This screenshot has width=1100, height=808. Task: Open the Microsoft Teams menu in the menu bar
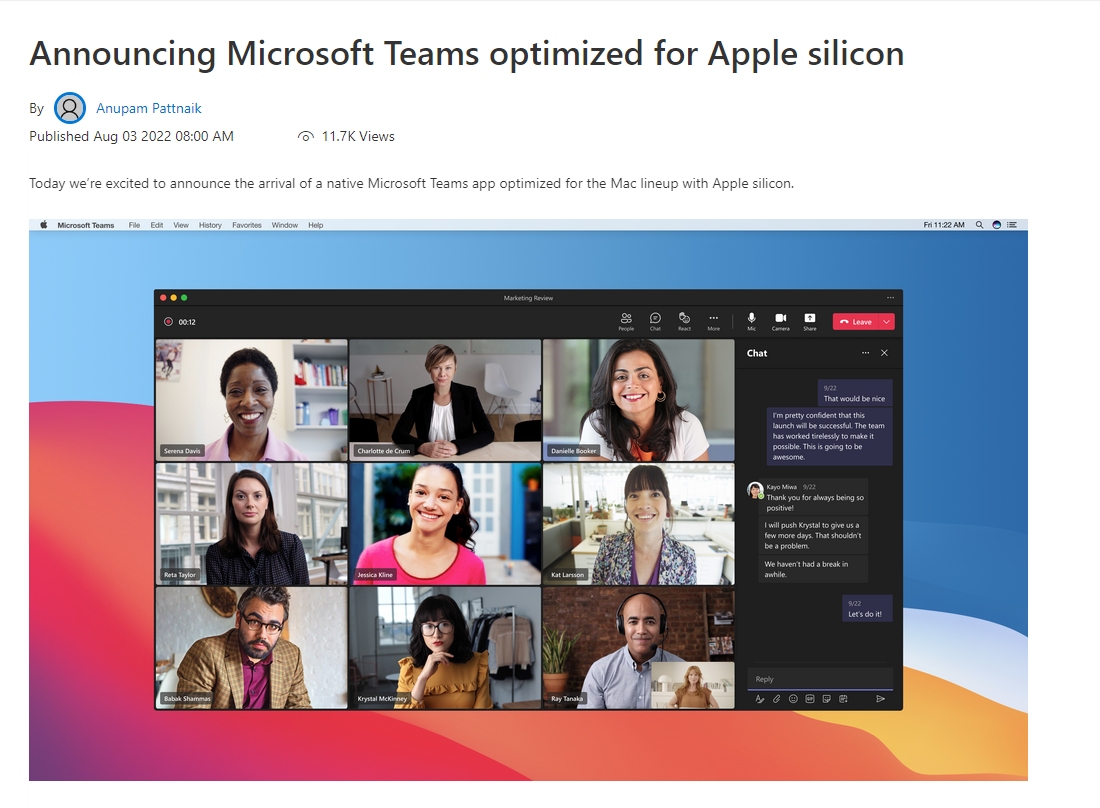pos(86,225)
